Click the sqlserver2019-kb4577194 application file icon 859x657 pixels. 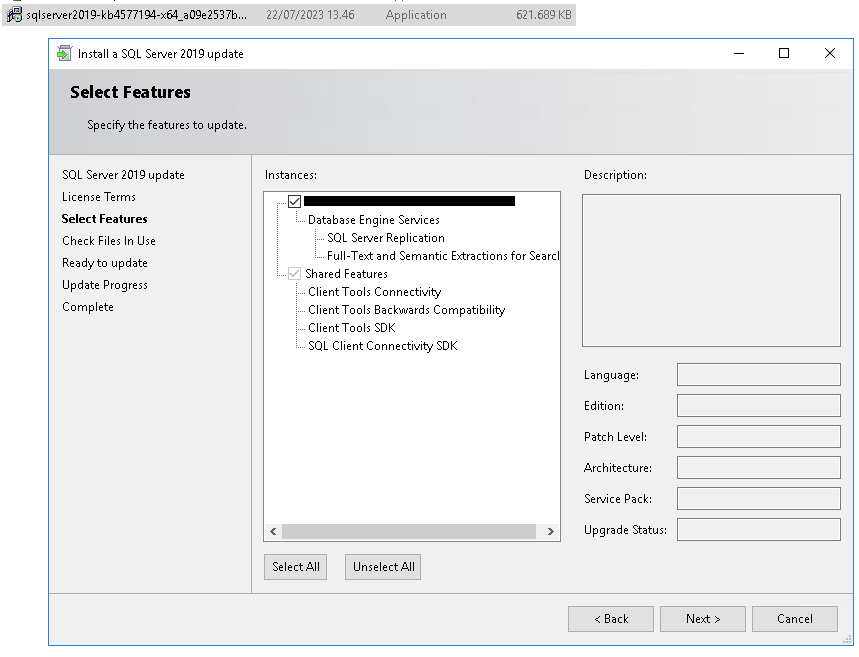14,14
